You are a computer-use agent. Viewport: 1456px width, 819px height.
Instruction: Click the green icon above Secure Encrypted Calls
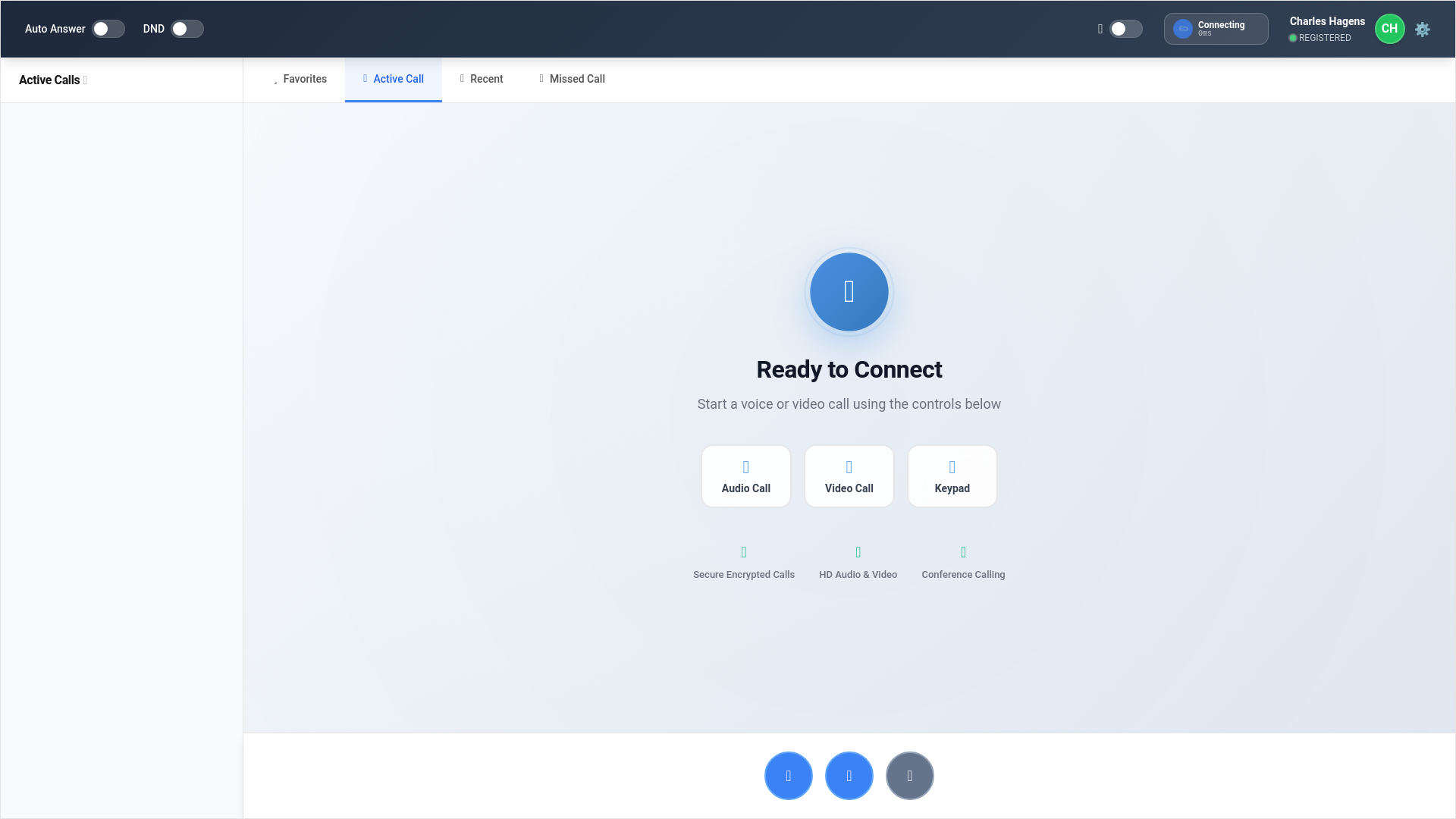(x=744, y=552)
